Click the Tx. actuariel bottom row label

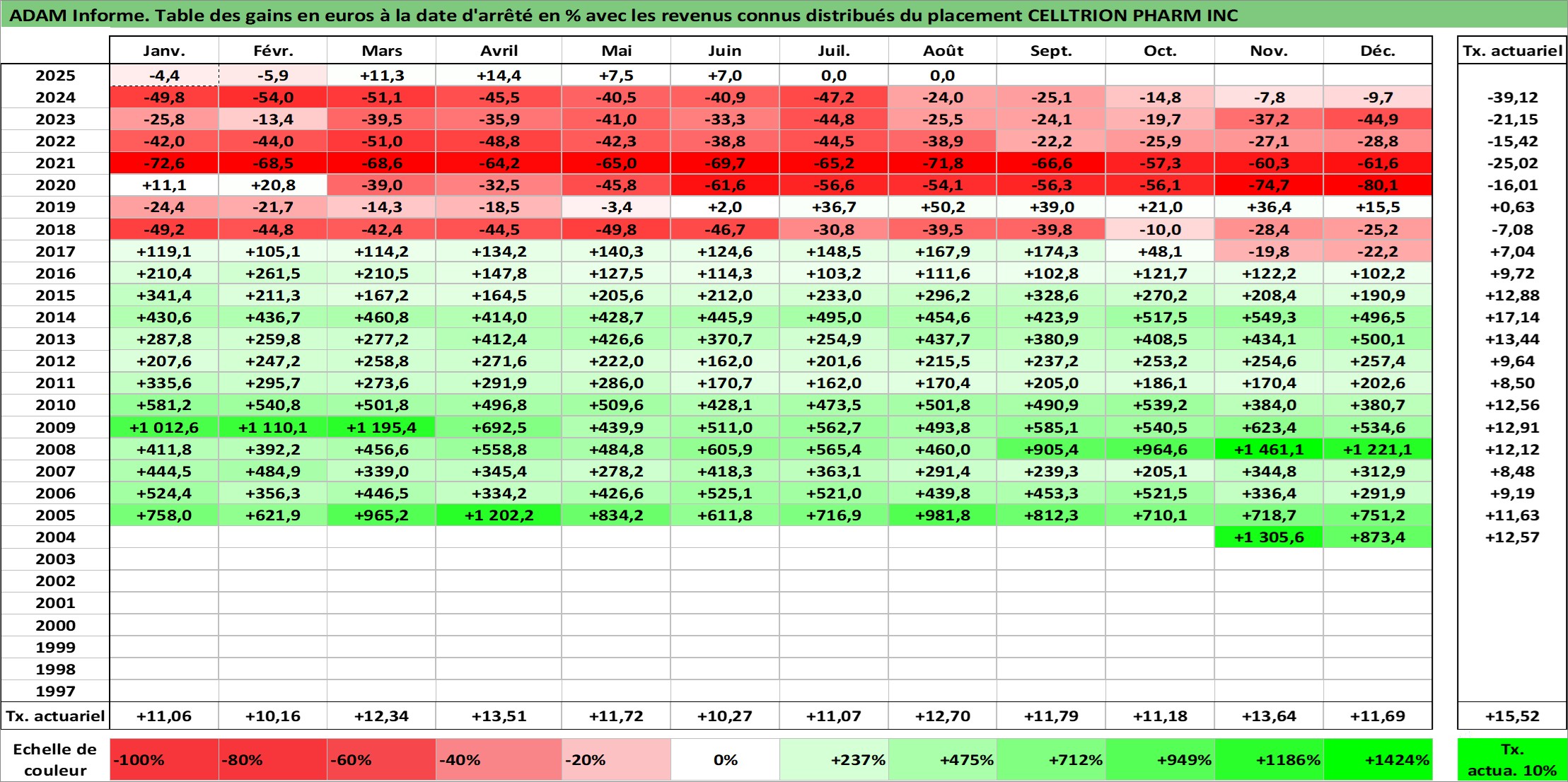tap(55, 716)
